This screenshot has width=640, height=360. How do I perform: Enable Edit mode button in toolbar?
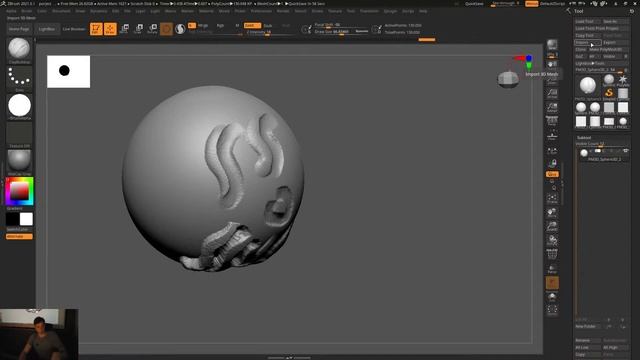pyautogui.click(x=96, y=29)
